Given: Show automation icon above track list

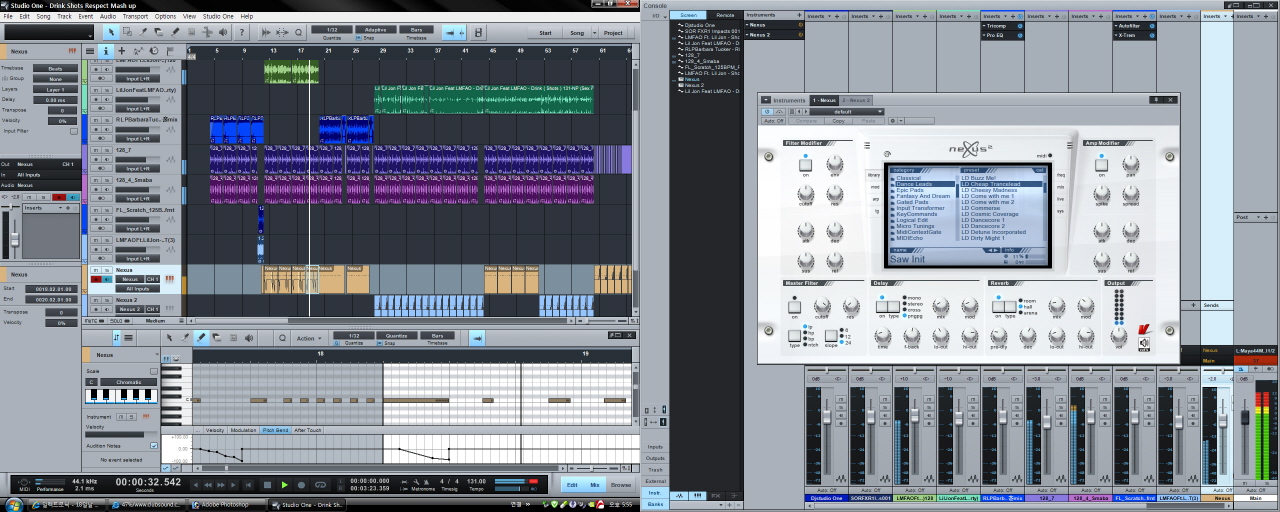Looking at the screenshot, I should click(x=138, y=51).
